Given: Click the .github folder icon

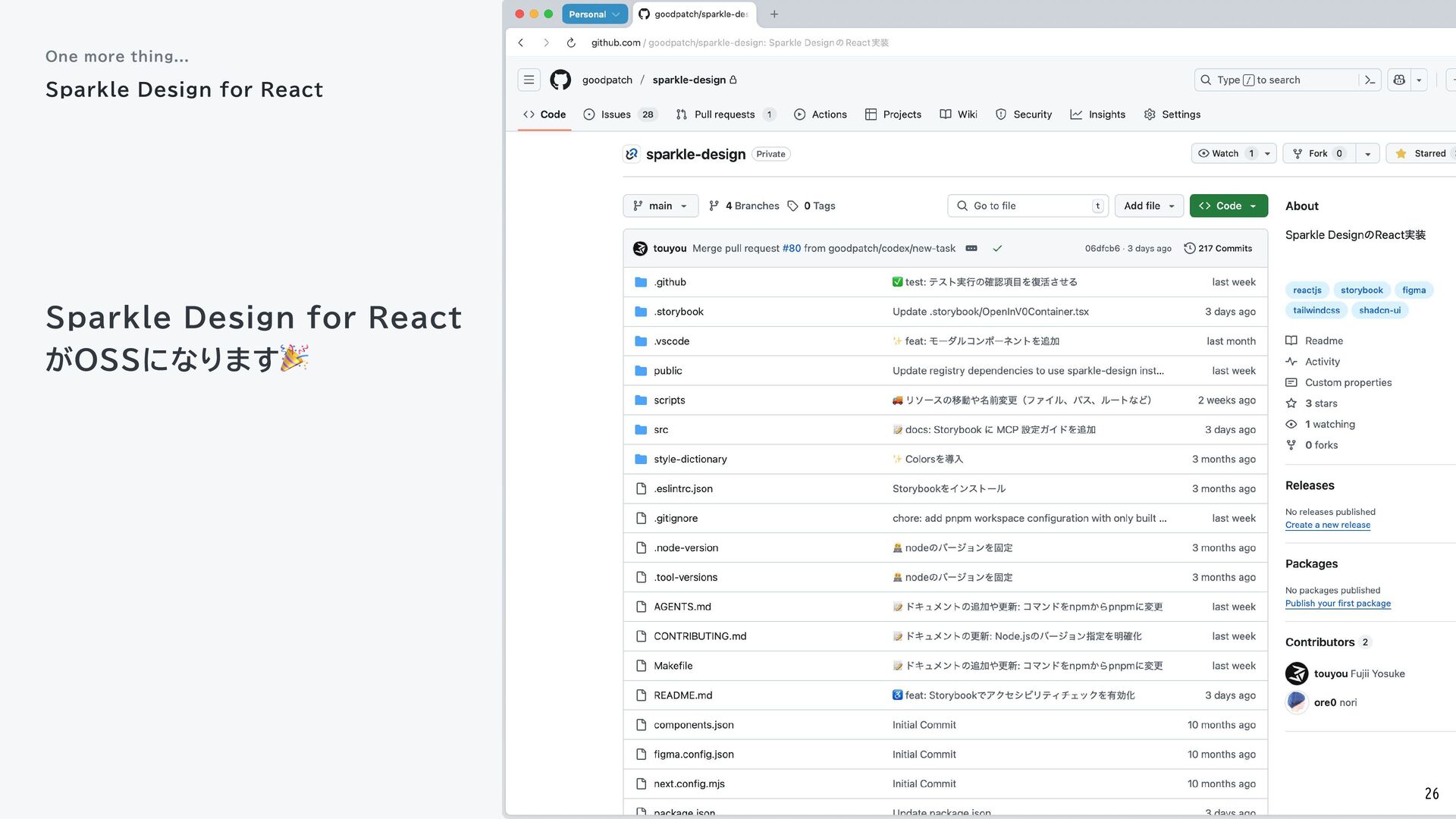Looking at the screenshot, I should 641,282.
